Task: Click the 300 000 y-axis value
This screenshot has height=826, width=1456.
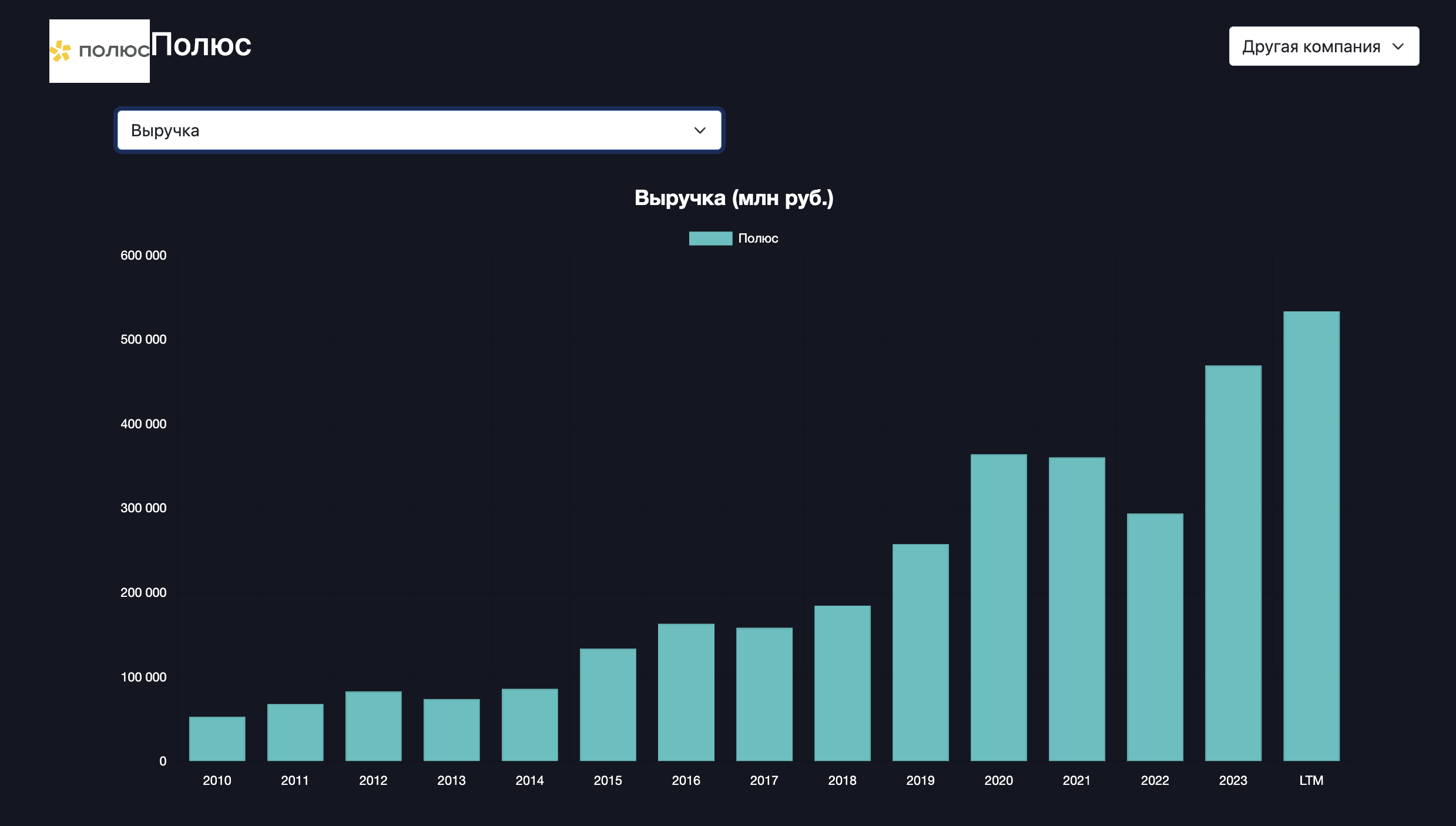Action: pos(143,508)
